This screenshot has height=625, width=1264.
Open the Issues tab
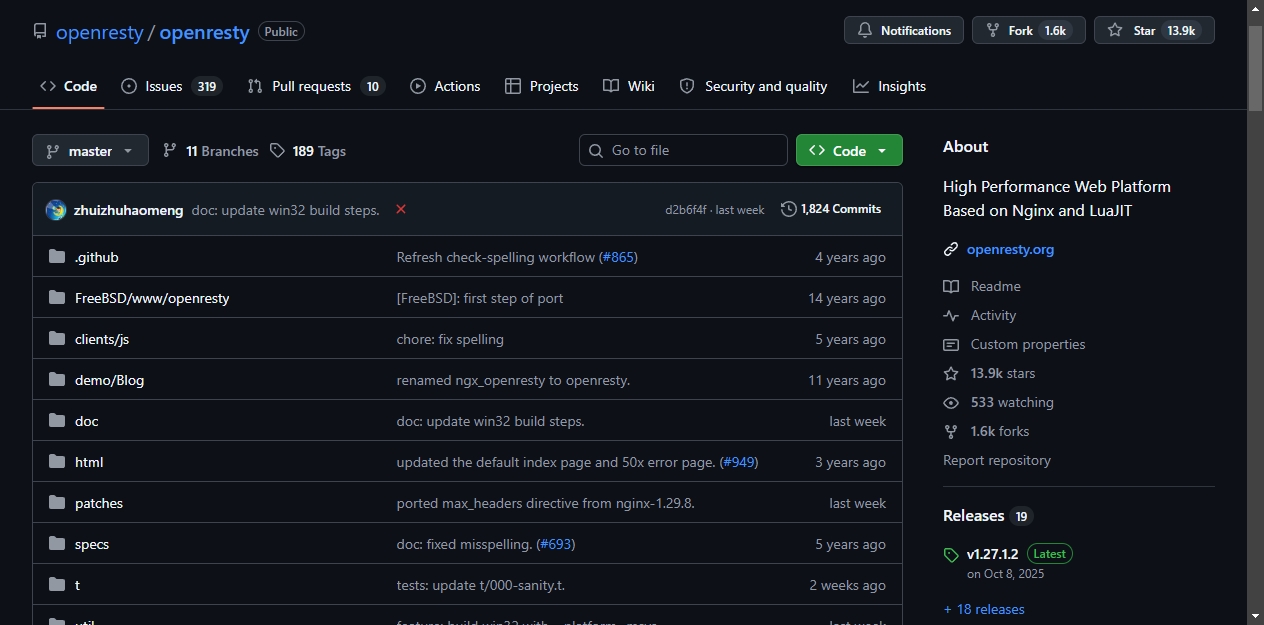tap(171, 86)
